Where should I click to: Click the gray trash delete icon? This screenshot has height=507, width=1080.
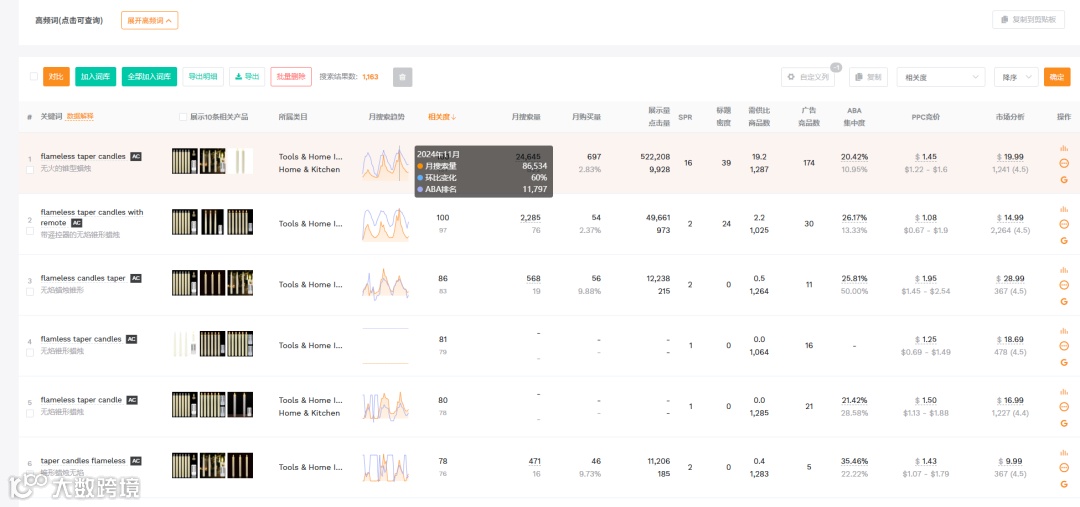click(x=402, y=76)
